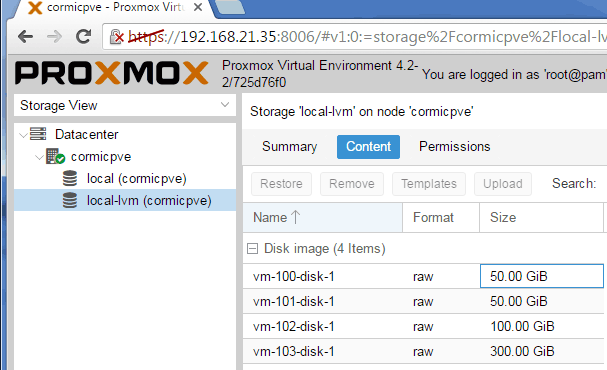Screen dimensions: 607x370
Task: Click the browser forward arrow
Action: click(x=54, y=37)
